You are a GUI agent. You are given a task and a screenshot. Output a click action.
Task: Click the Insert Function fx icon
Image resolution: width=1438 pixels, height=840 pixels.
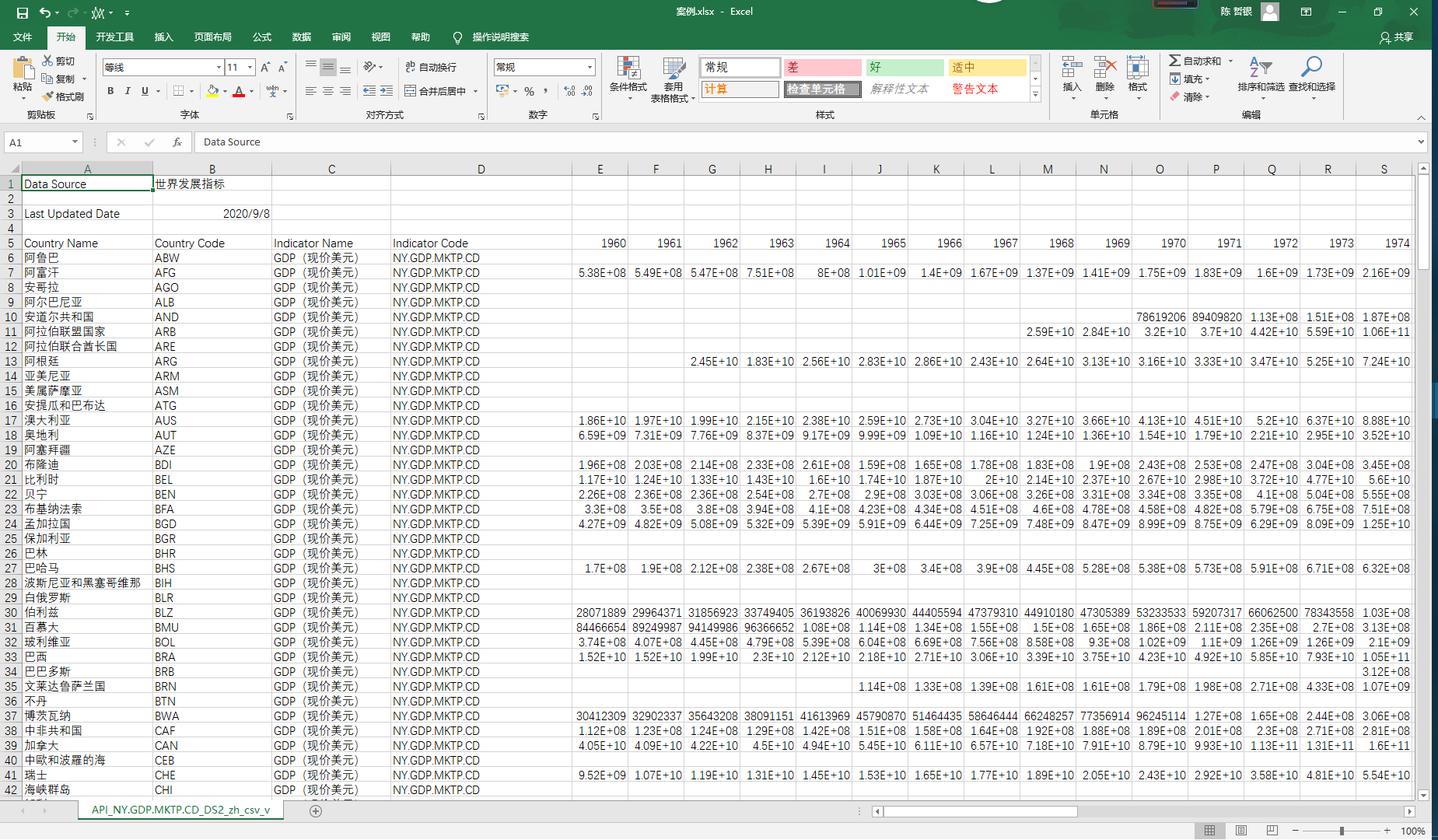(x=177, y=142)
